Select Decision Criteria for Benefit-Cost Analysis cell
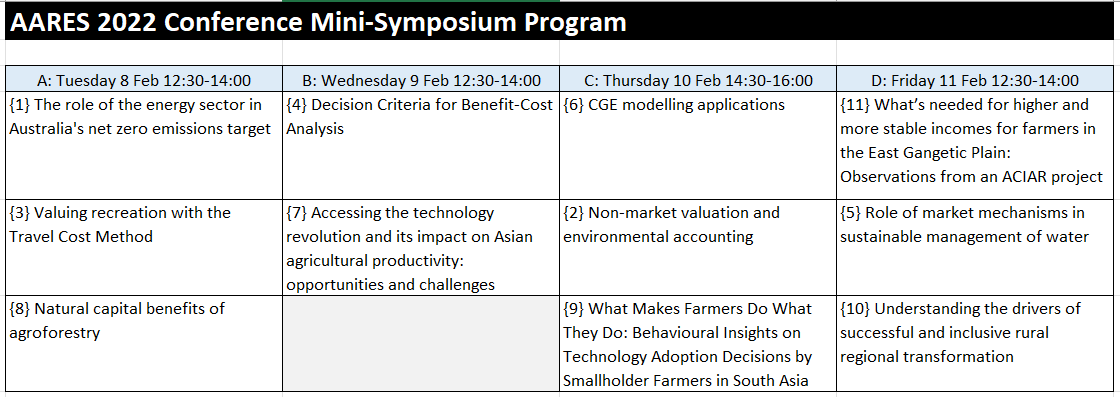This screenshot has width=1120, height=397. coord(421,146)
